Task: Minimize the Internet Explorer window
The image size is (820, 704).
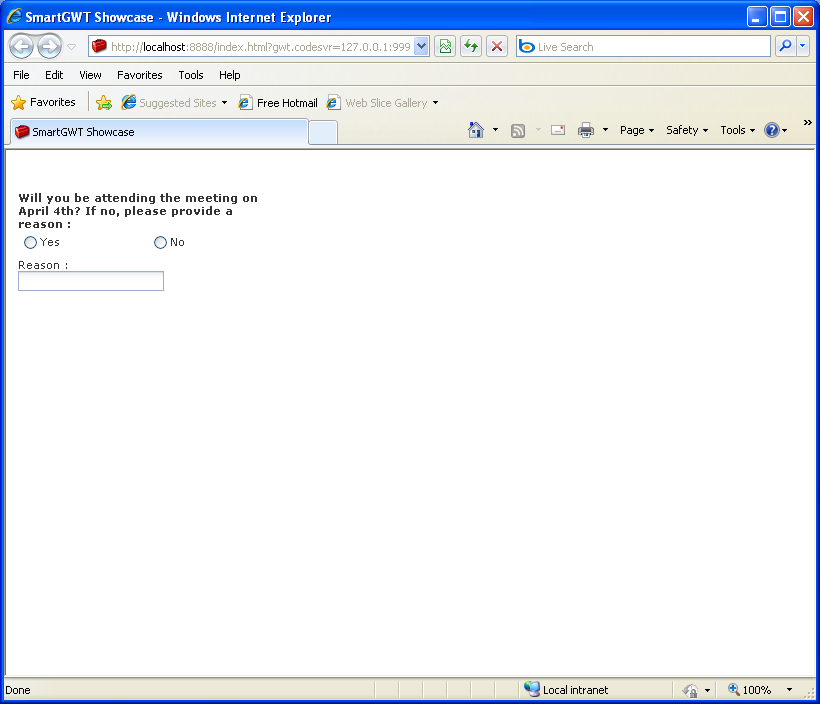Action: (757, 17)
